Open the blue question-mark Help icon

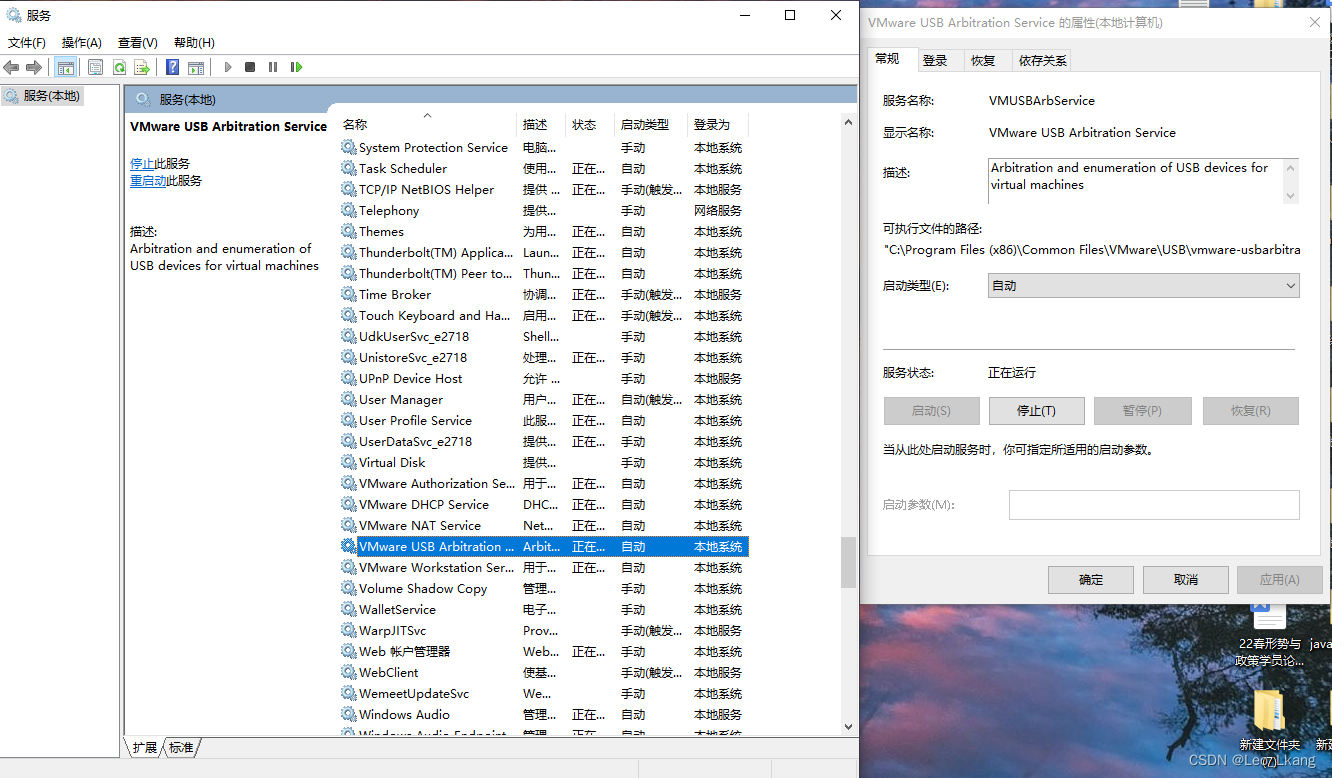172,67
